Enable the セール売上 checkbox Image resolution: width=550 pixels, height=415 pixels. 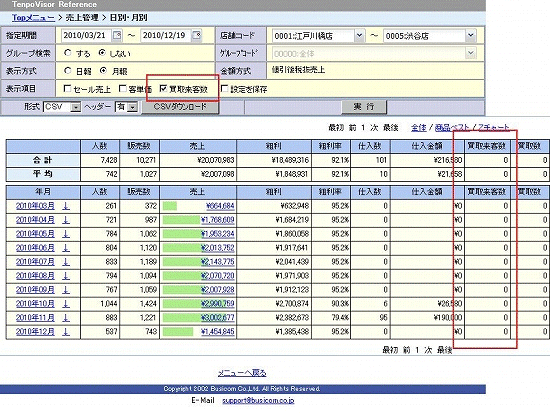tap(67, 88)
